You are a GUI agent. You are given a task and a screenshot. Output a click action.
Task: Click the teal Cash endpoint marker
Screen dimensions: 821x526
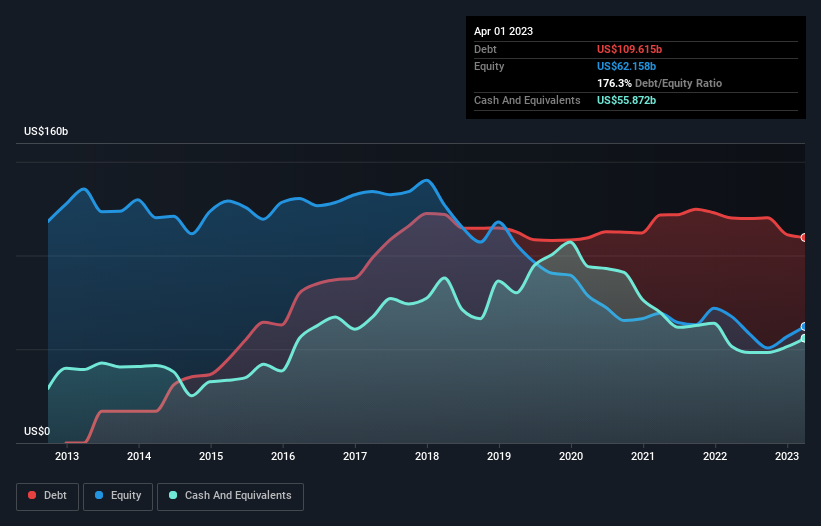(x=804, y=339)
